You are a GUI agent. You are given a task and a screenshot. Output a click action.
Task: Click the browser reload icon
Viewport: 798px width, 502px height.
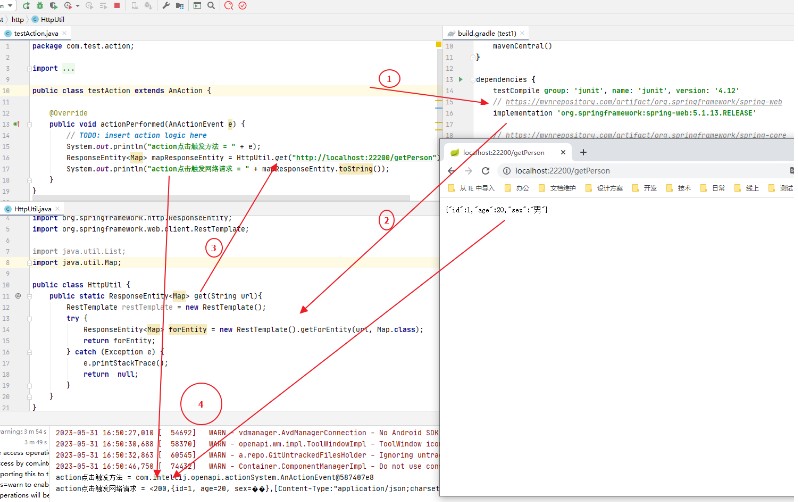(486, 171)
